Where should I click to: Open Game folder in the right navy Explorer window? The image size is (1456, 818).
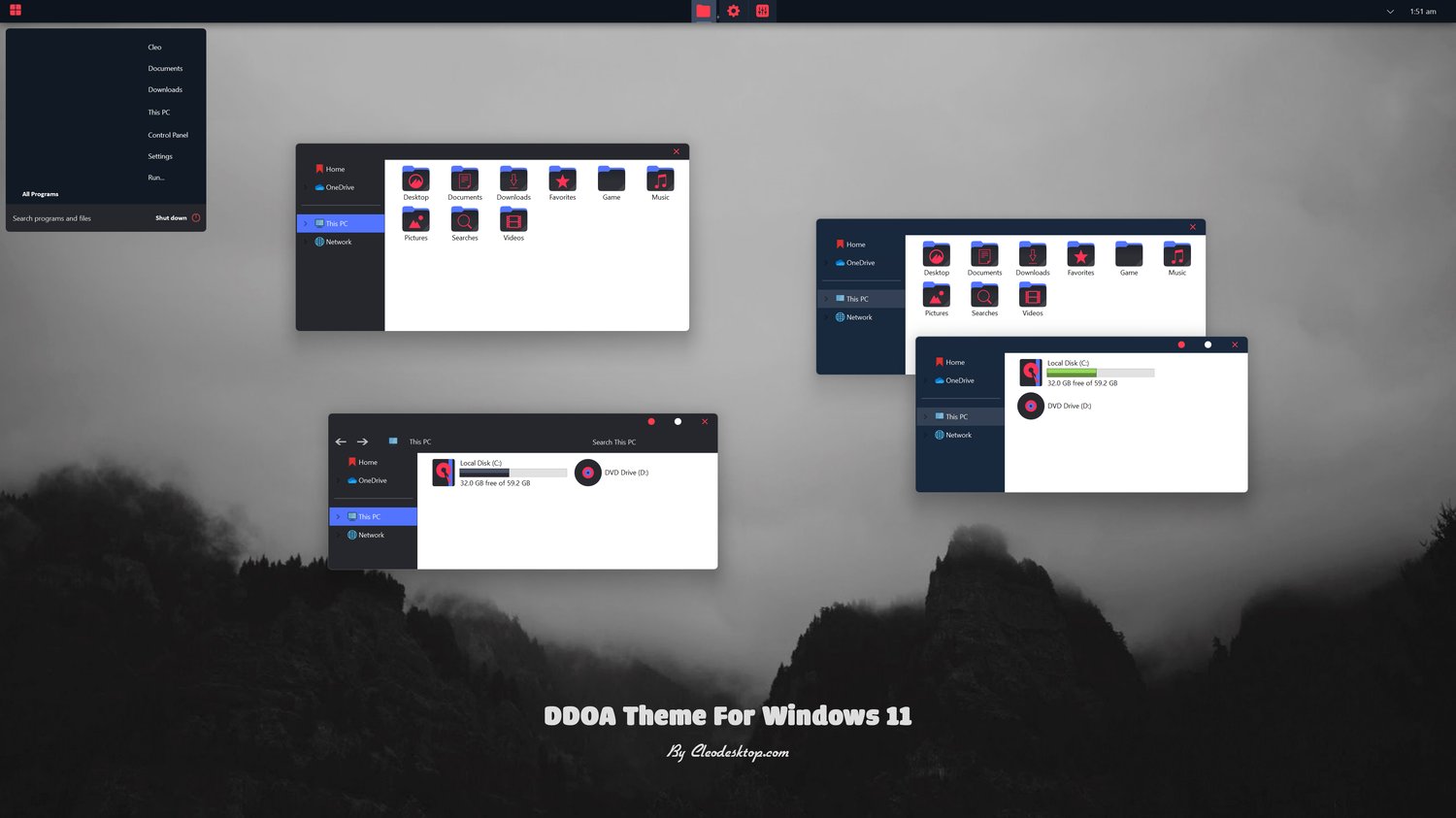pos(1129,259)
